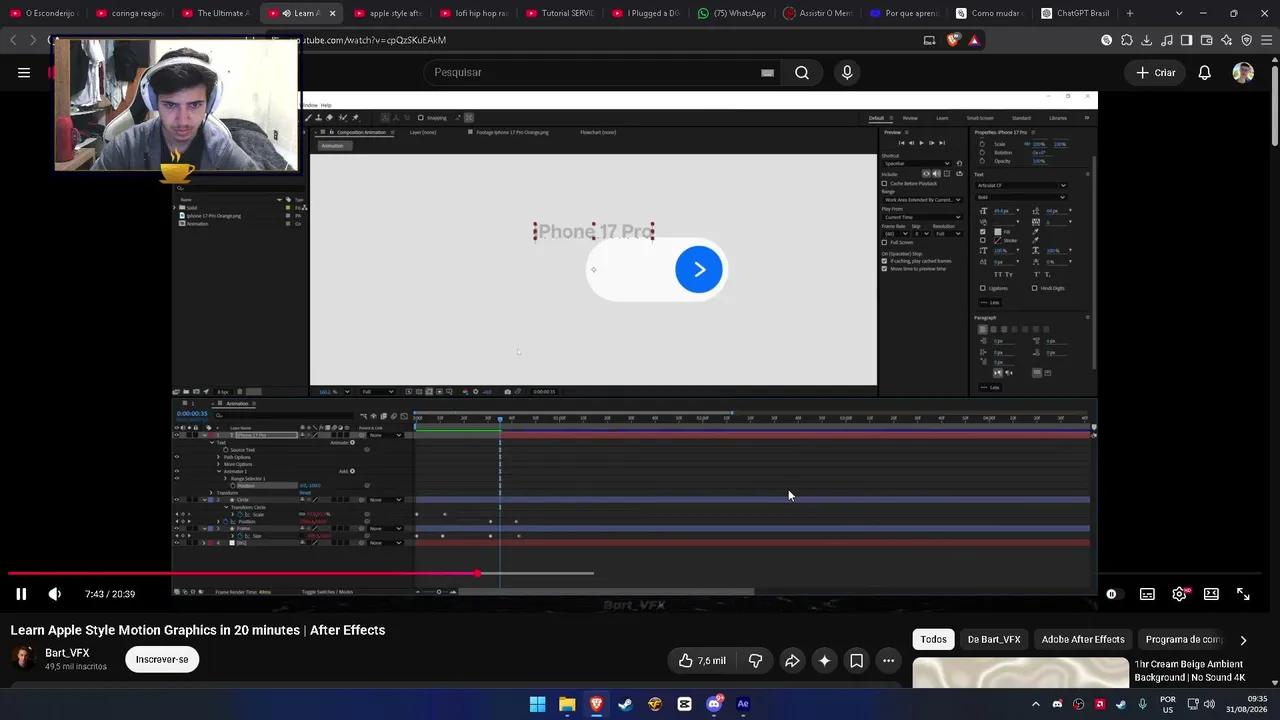Screen dimensions: 1280x720
Task: Expand the [BG] layer twirl arrow
Action: pos(204,543)
